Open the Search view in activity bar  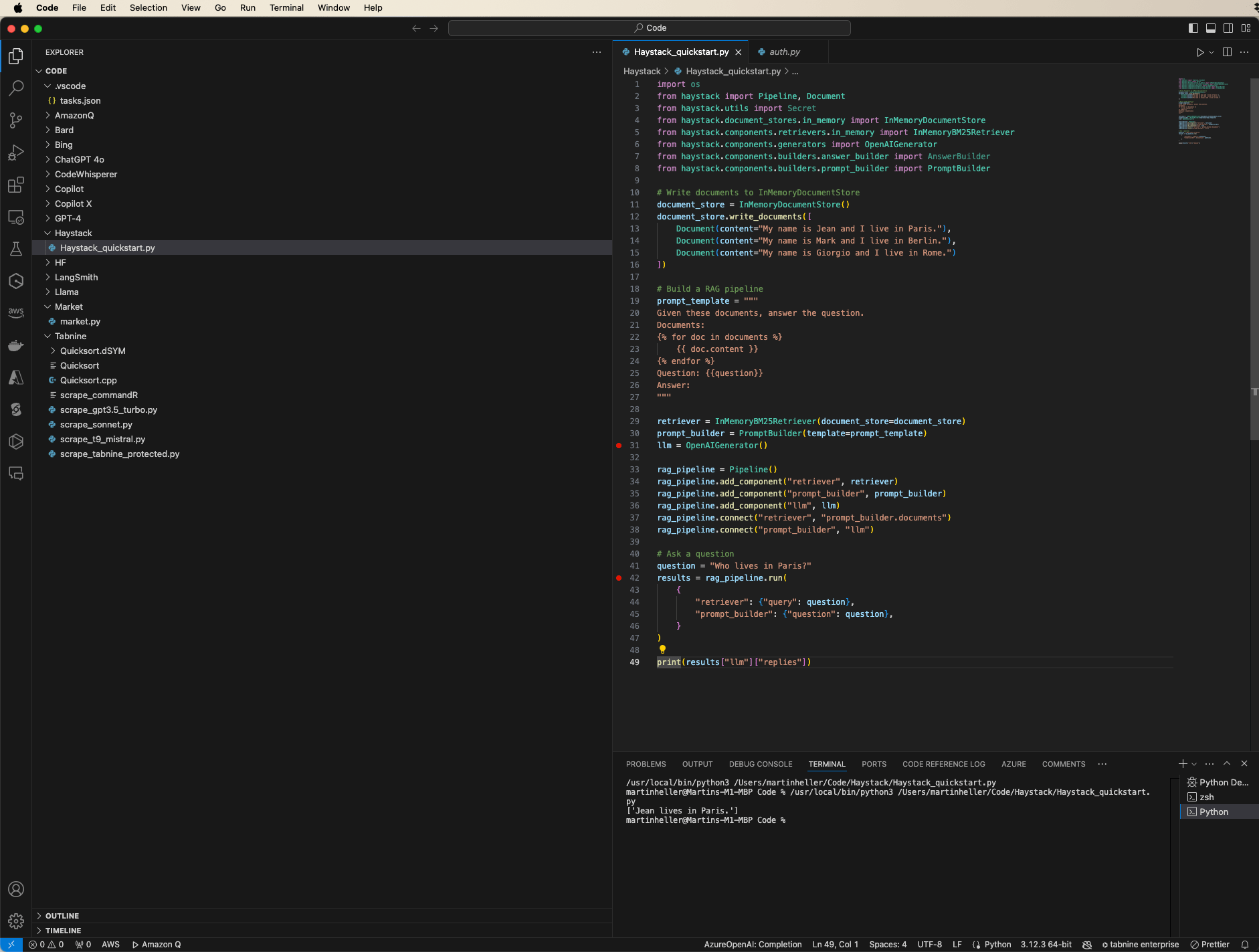coord(16,88)
